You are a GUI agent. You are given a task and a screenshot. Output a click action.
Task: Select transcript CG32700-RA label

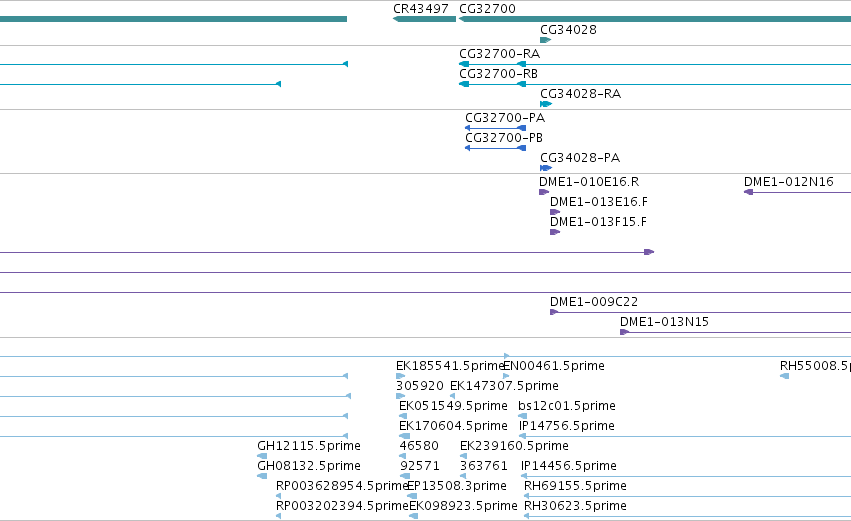tap(499, 54)
